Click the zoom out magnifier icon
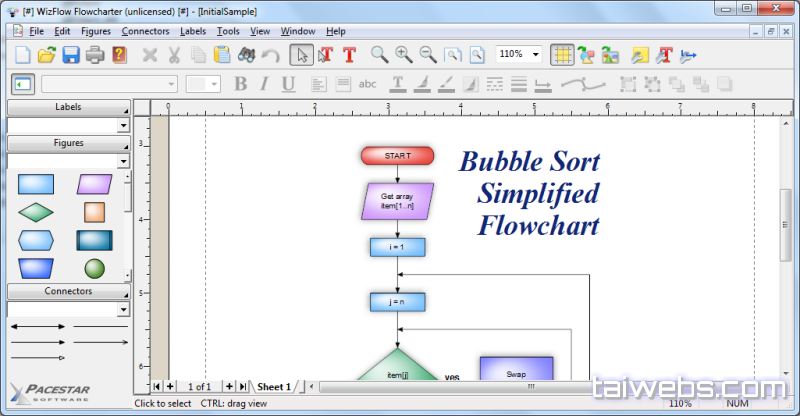Viewport: 800px width, 416px height. [x=427, y=54]
